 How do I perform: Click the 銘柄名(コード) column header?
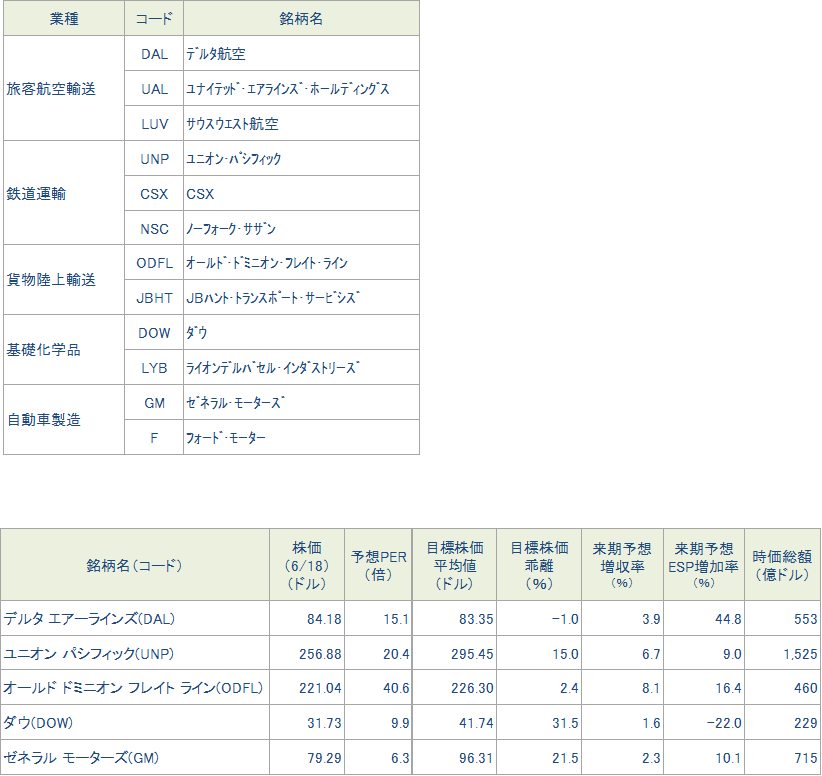tap(135, 565)
